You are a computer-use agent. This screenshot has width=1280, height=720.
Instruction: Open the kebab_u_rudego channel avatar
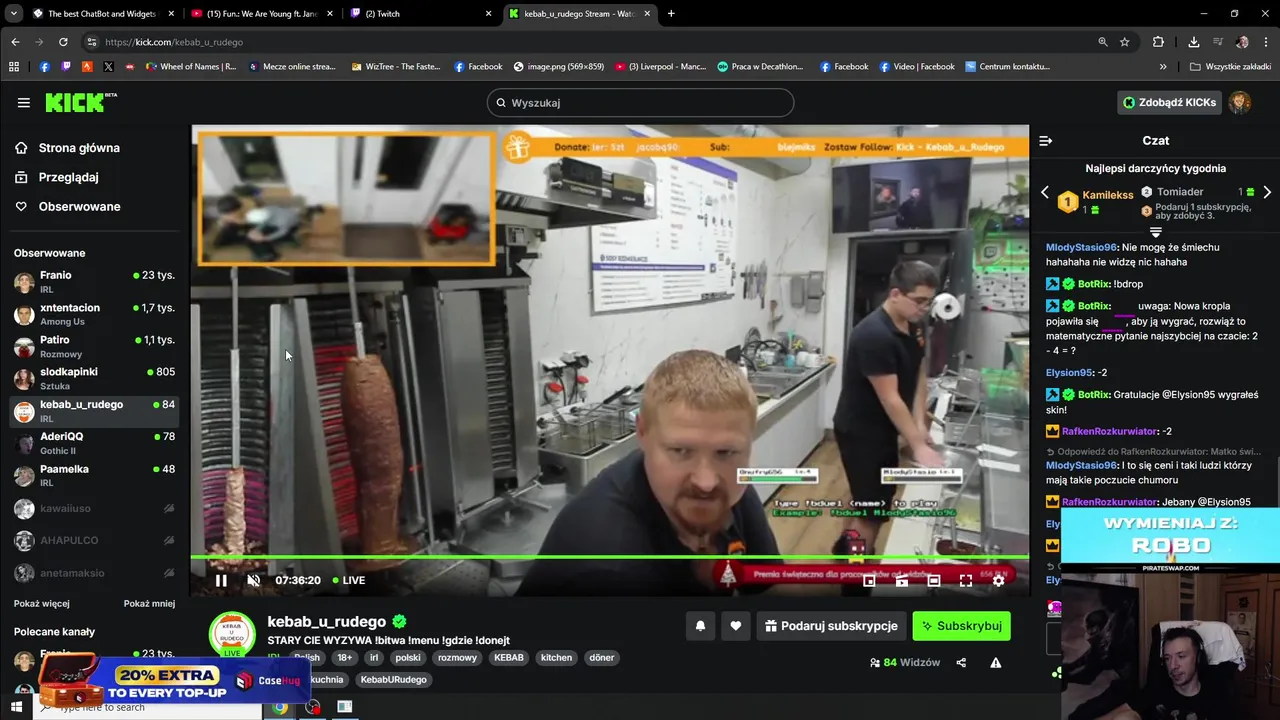[x=232, y=635]
